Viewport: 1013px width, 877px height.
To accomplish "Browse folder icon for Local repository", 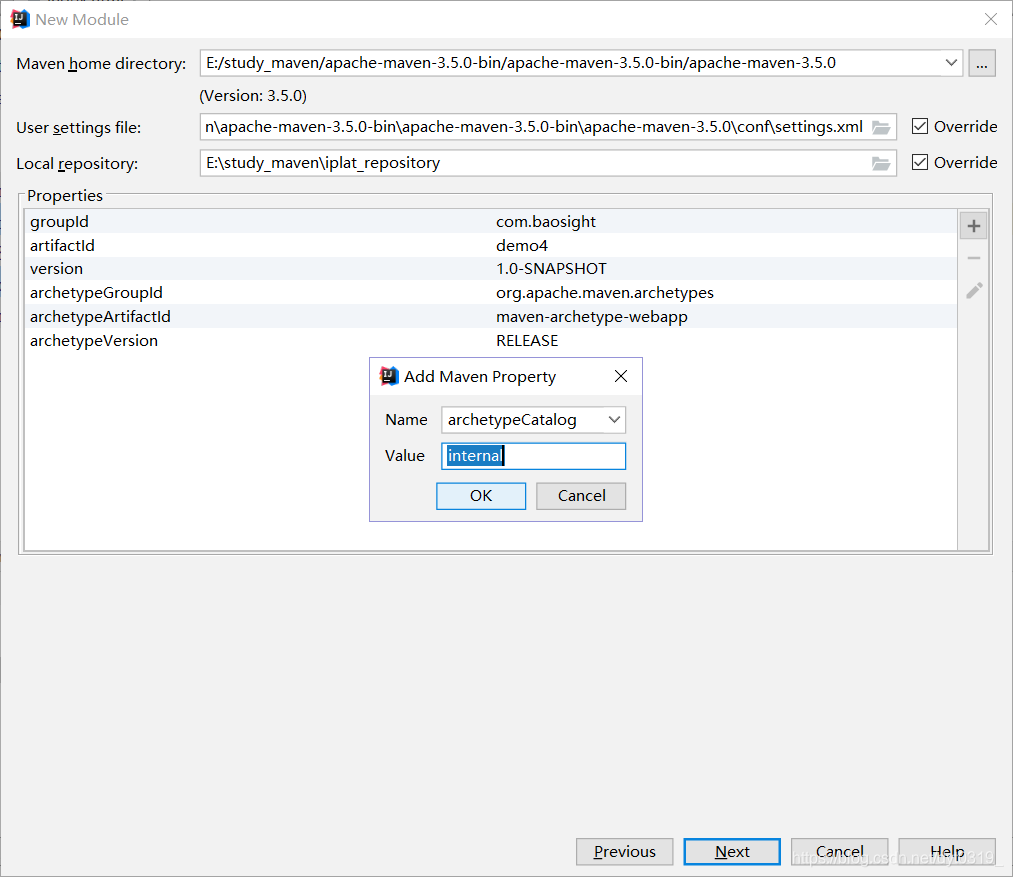I will [x=881, y=164].
